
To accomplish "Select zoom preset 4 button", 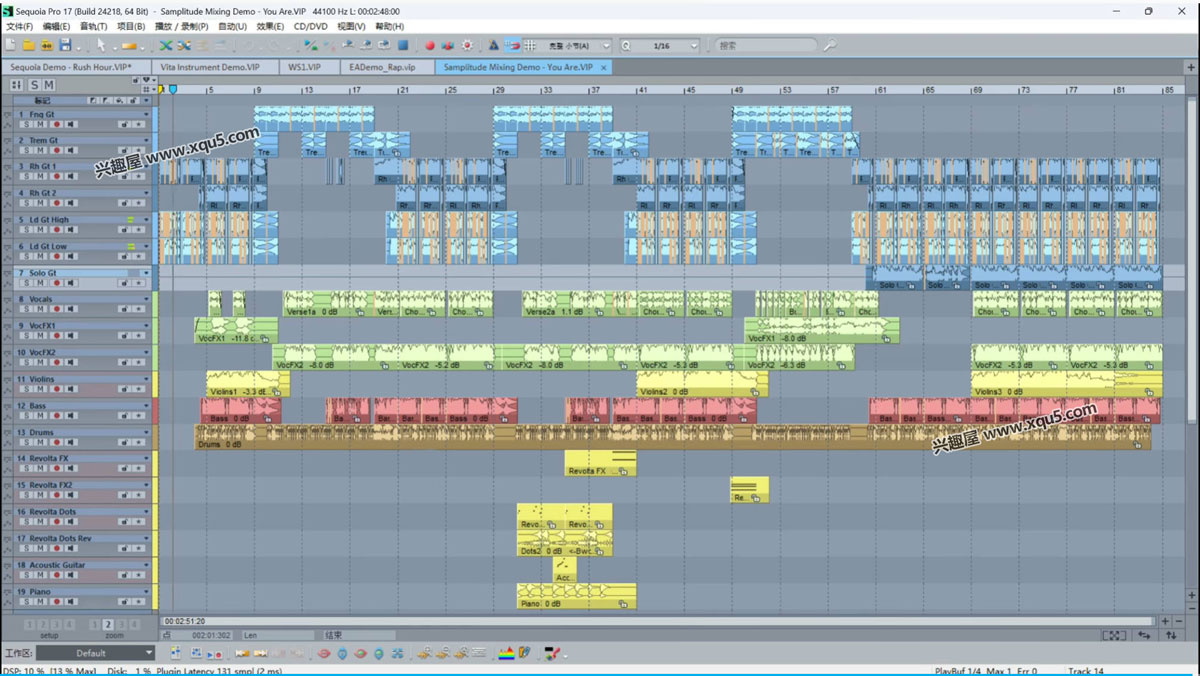I will tap(134, 624).
